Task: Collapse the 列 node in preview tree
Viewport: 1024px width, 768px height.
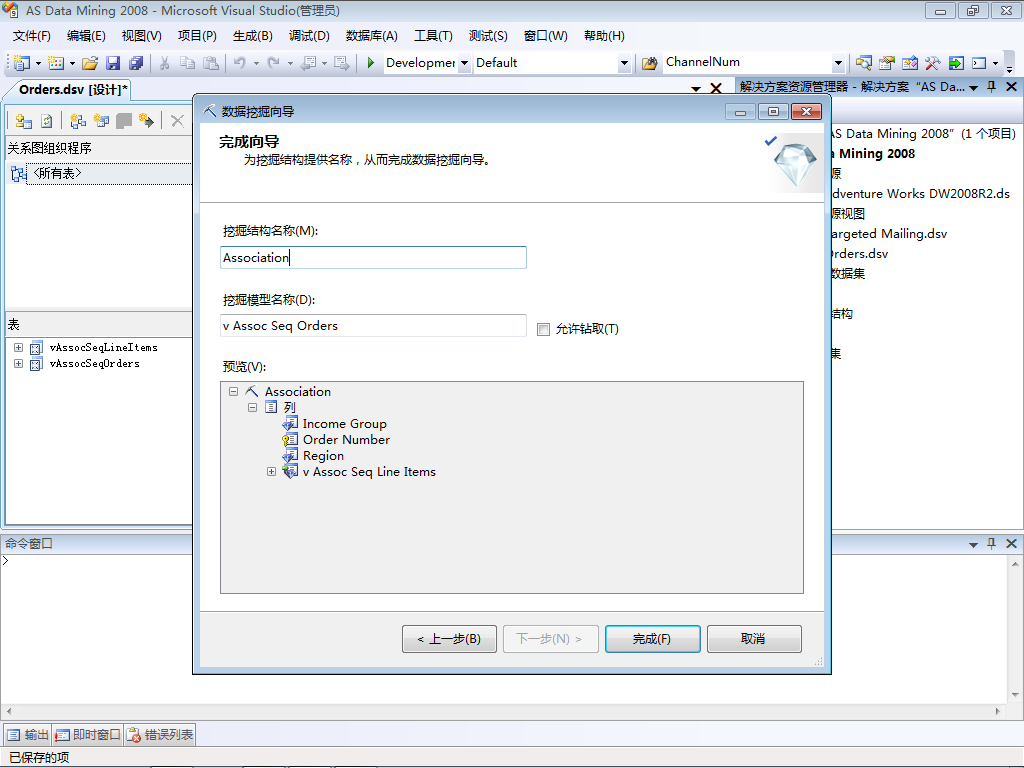Action: (252, 408)
